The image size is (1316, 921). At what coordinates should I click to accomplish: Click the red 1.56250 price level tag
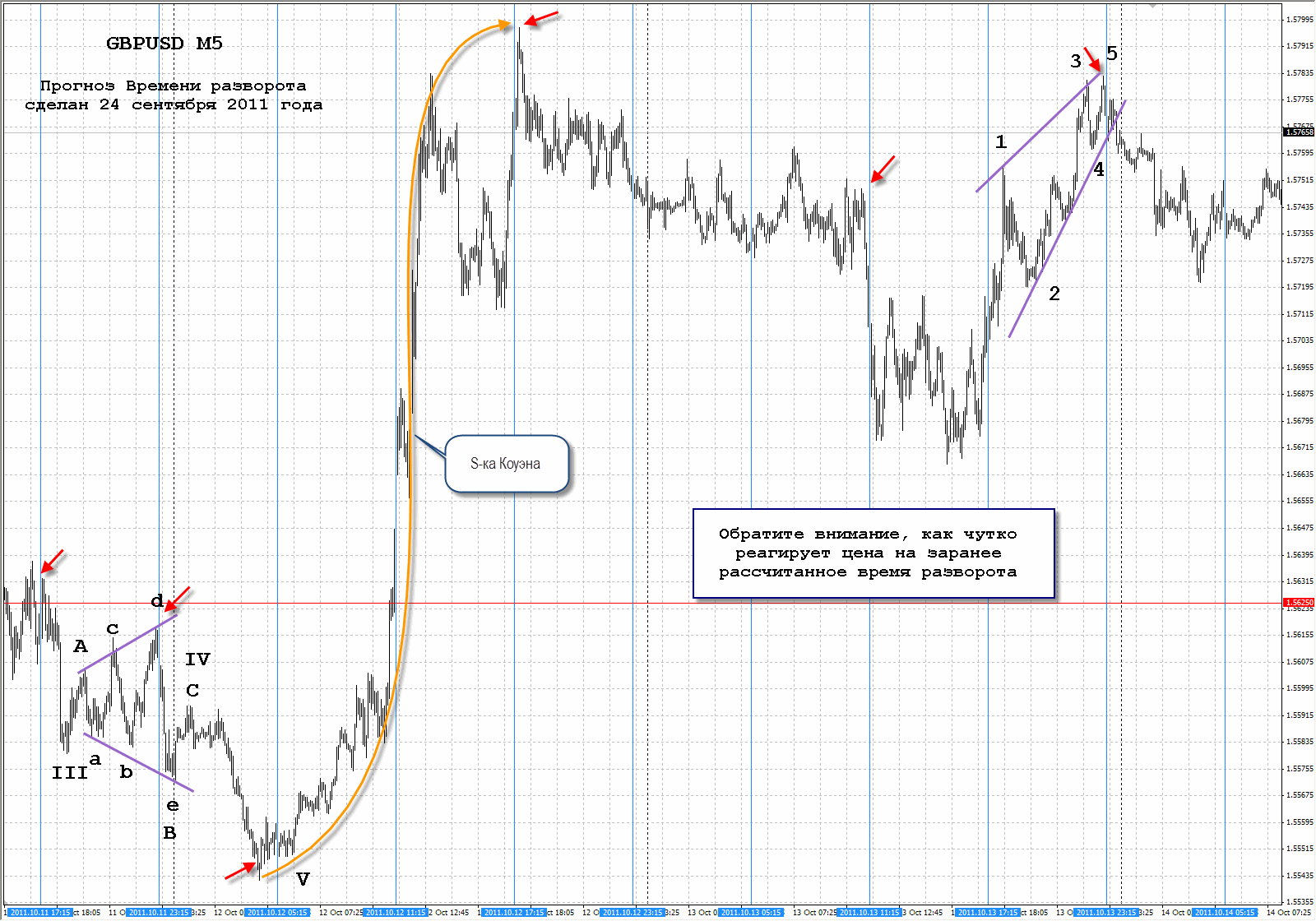tap(1300, 603)
